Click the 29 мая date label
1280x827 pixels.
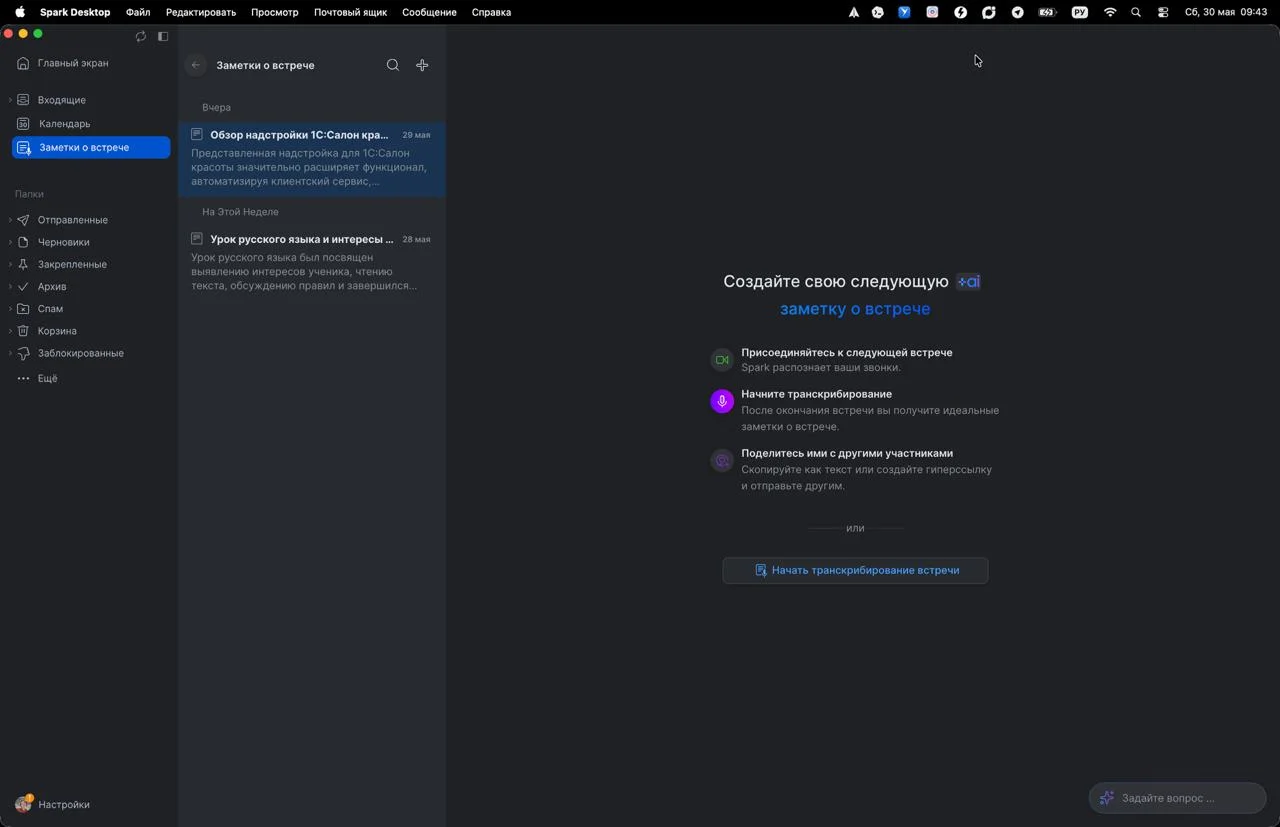(x=416, y=135)
